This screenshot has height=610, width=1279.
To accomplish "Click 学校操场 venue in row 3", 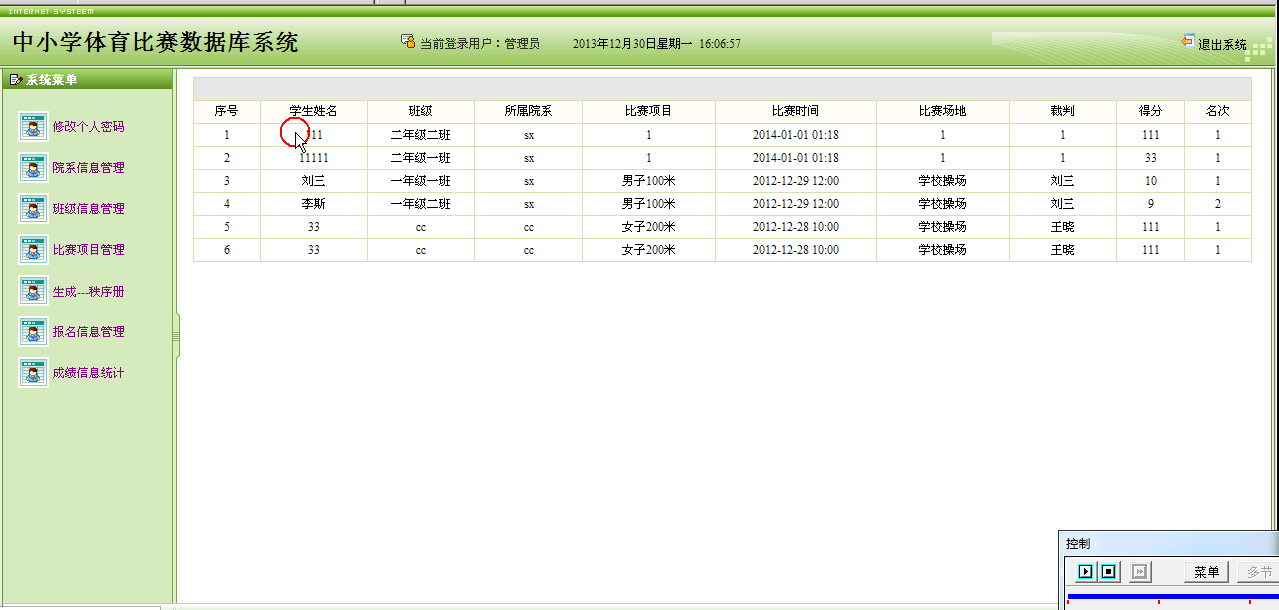I will (x=943, y=181).
